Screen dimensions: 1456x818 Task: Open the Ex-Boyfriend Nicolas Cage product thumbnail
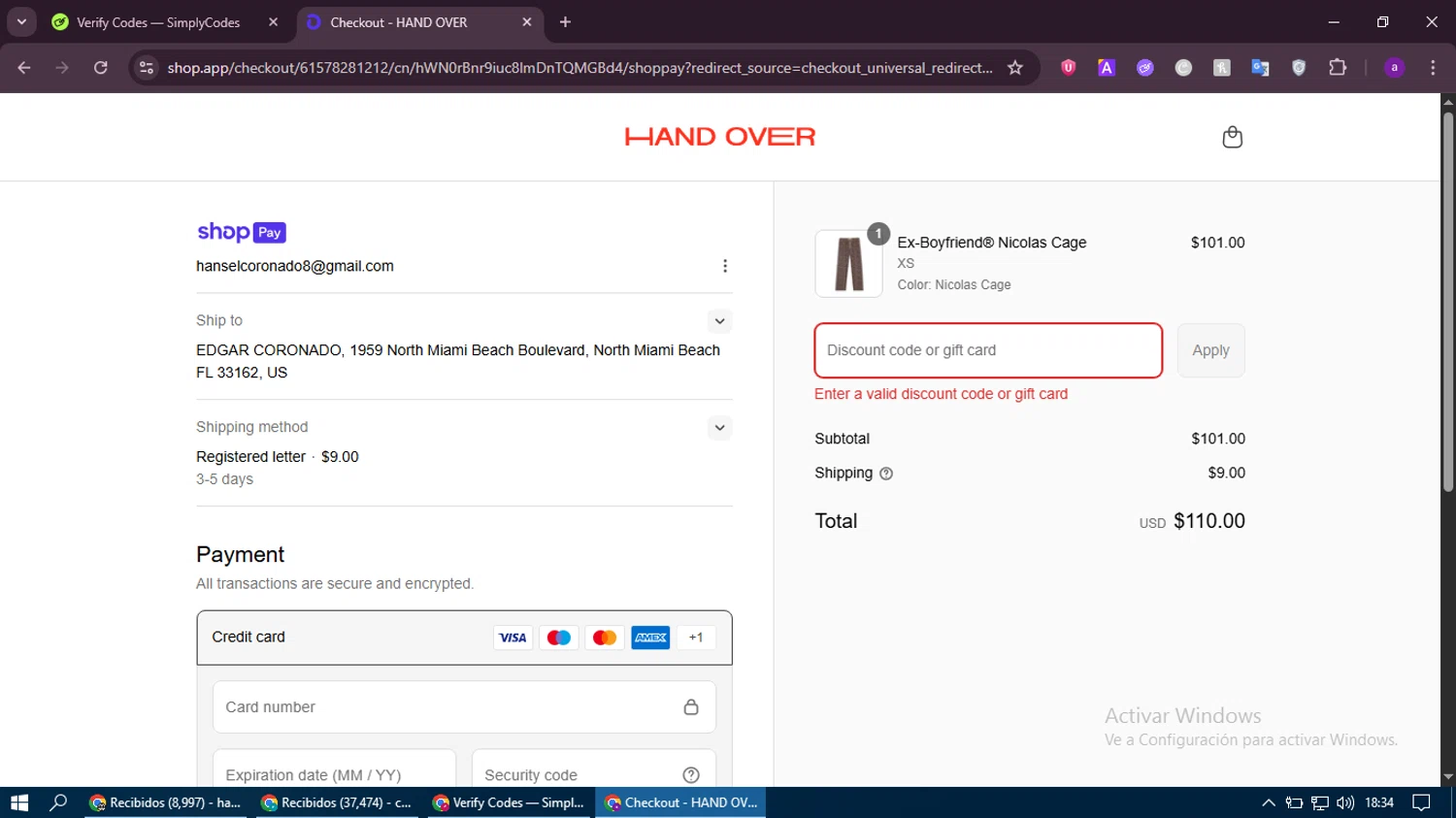[848, 263]
